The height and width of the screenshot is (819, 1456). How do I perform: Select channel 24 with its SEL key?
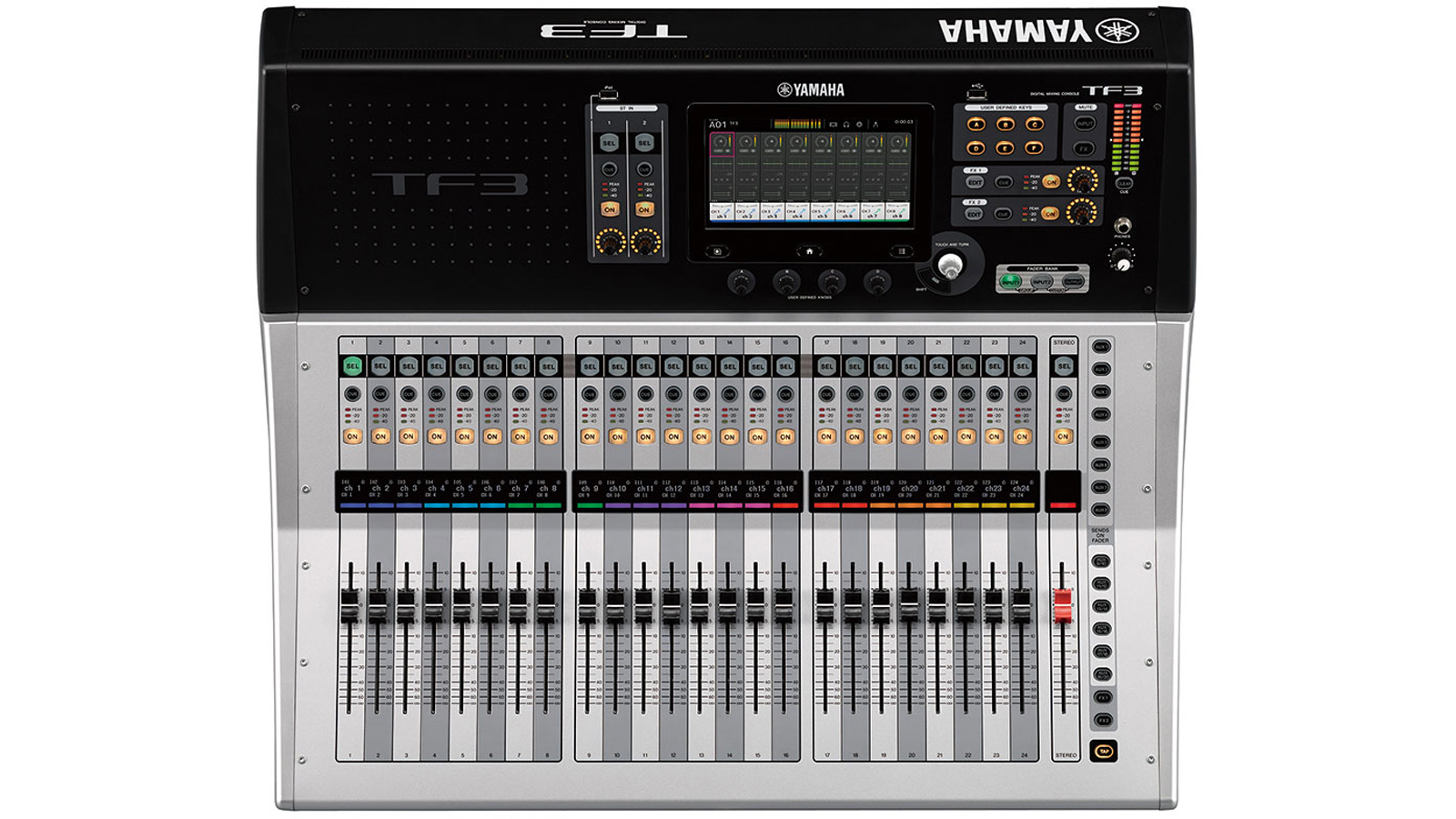tap(1022, 366)
